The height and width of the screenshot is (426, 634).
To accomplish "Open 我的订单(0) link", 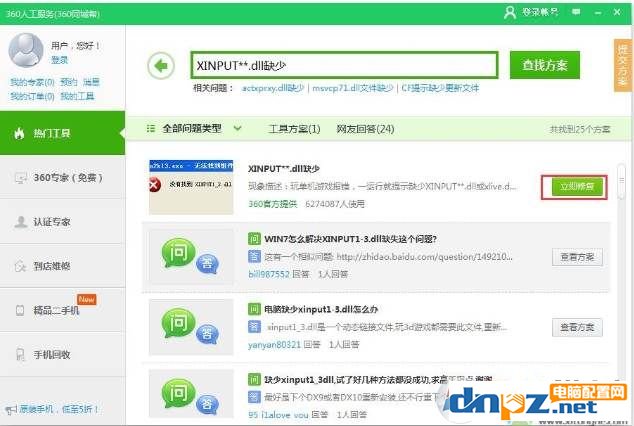I will tap(32, 96).
